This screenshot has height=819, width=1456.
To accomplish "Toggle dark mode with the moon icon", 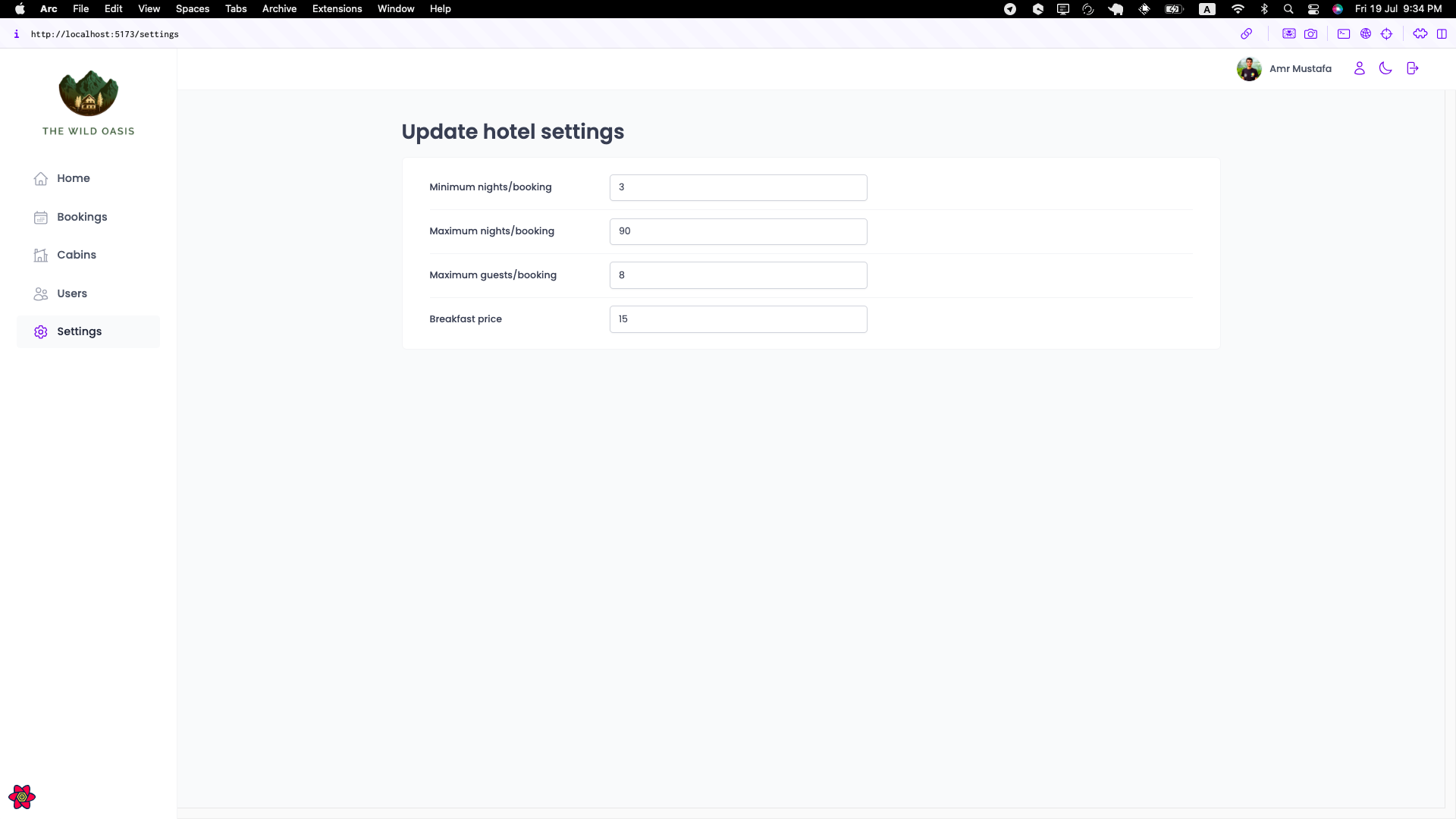I will pyautogui.click(x=1385, y=68).
